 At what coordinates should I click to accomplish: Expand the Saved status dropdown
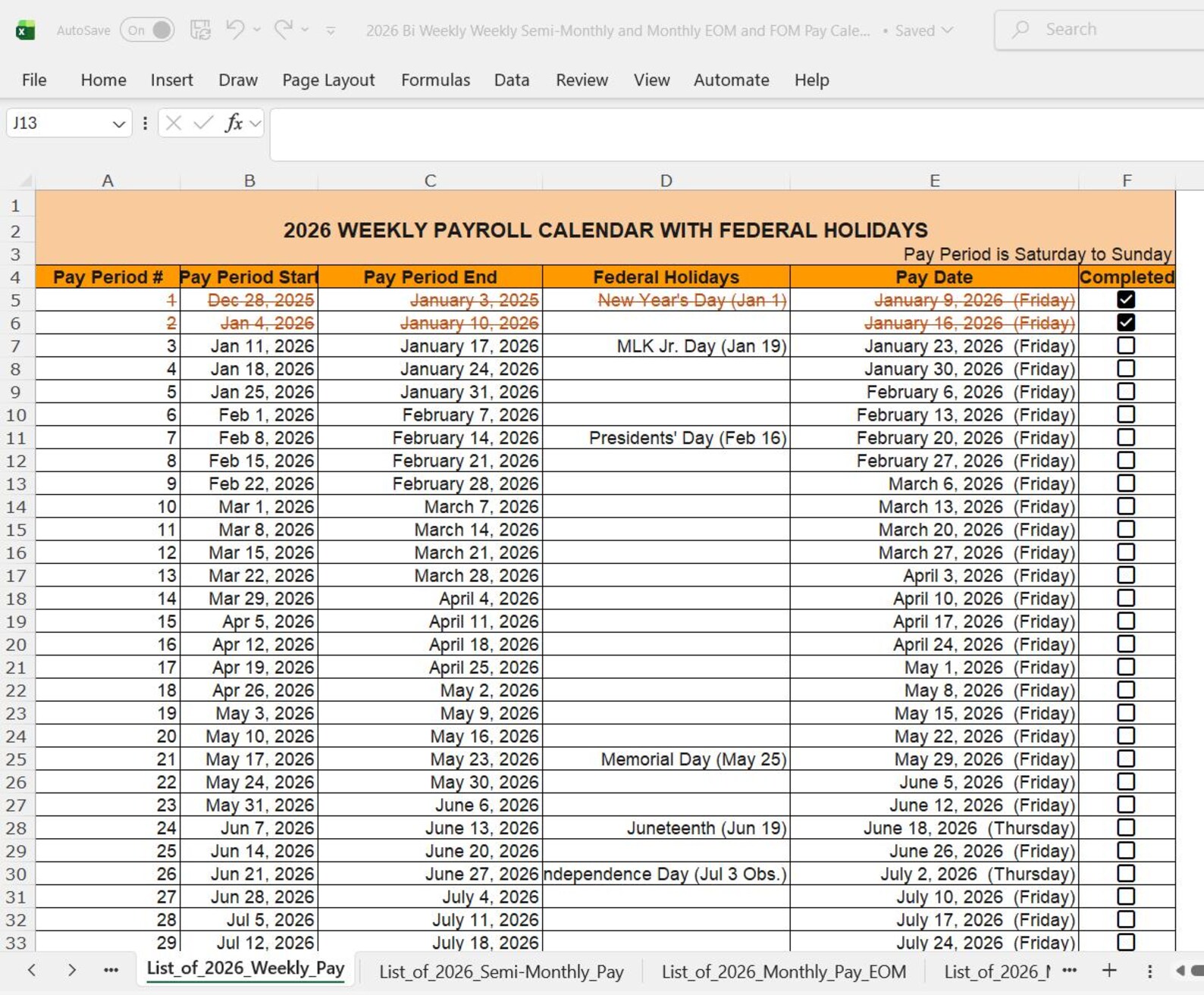[947, 30]
